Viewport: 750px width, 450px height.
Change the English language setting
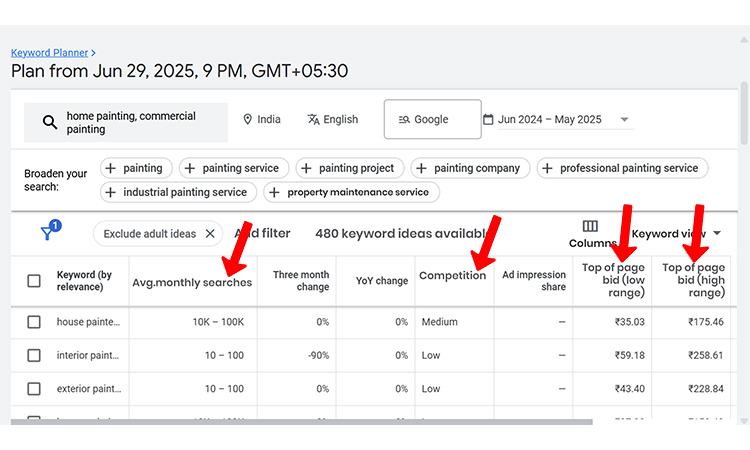[332, 119]
